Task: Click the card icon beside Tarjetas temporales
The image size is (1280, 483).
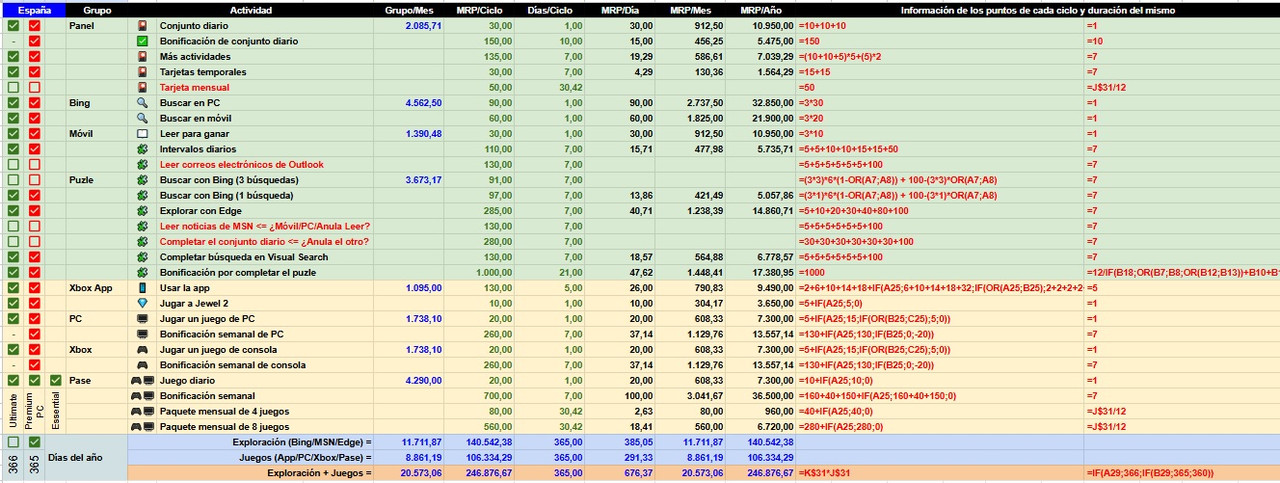Action: point(142,72)
